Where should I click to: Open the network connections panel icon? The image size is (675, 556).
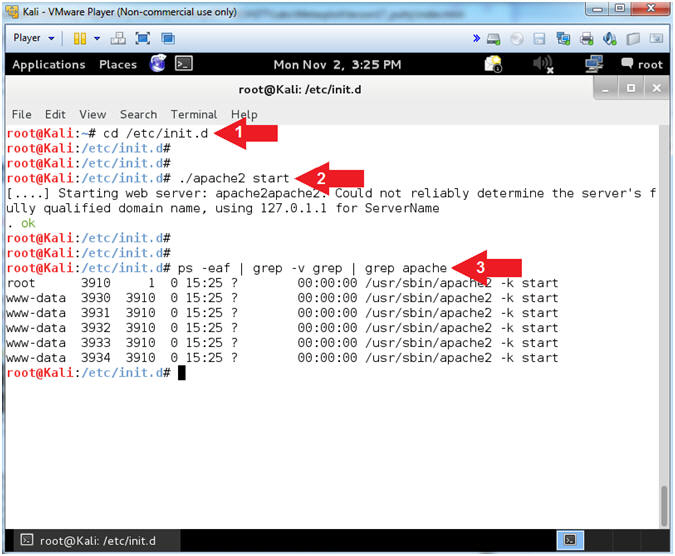pos(594,64)
